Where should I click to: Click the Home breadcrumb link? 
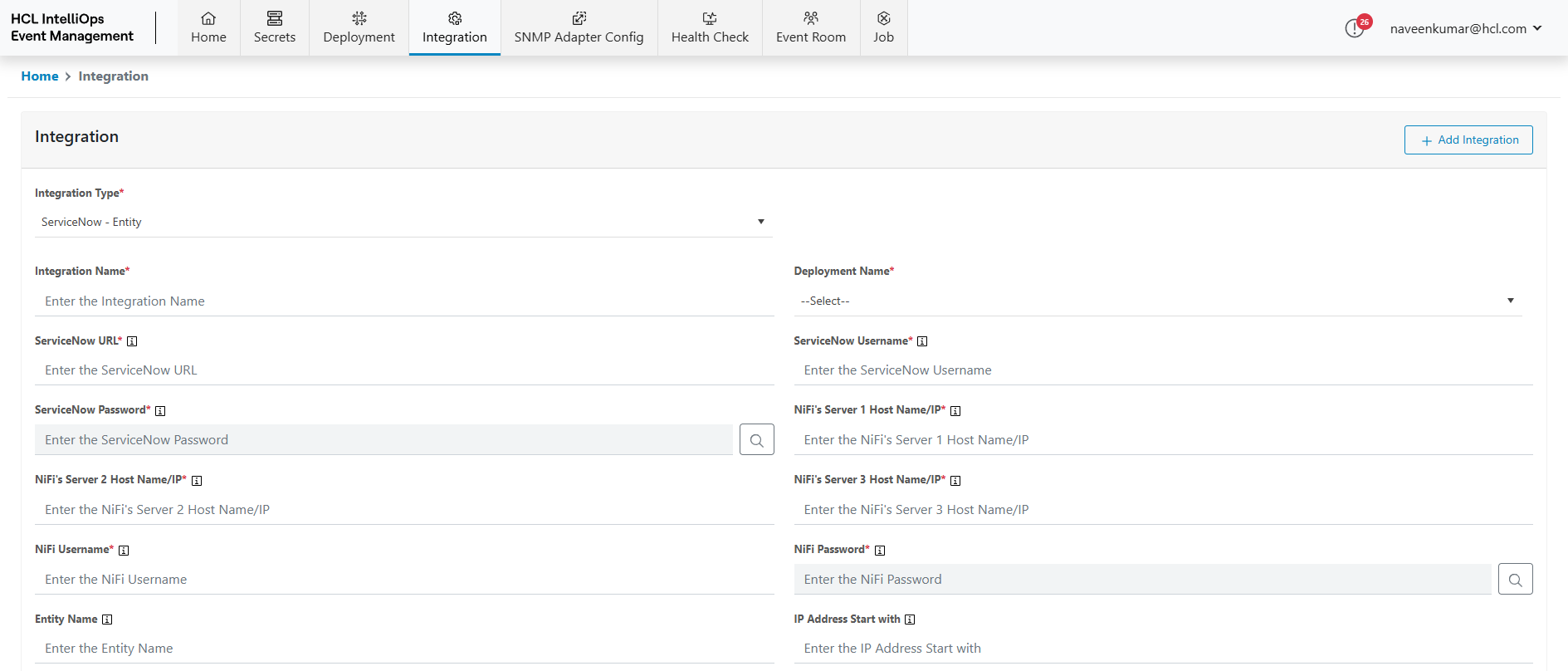pos(40,76)
